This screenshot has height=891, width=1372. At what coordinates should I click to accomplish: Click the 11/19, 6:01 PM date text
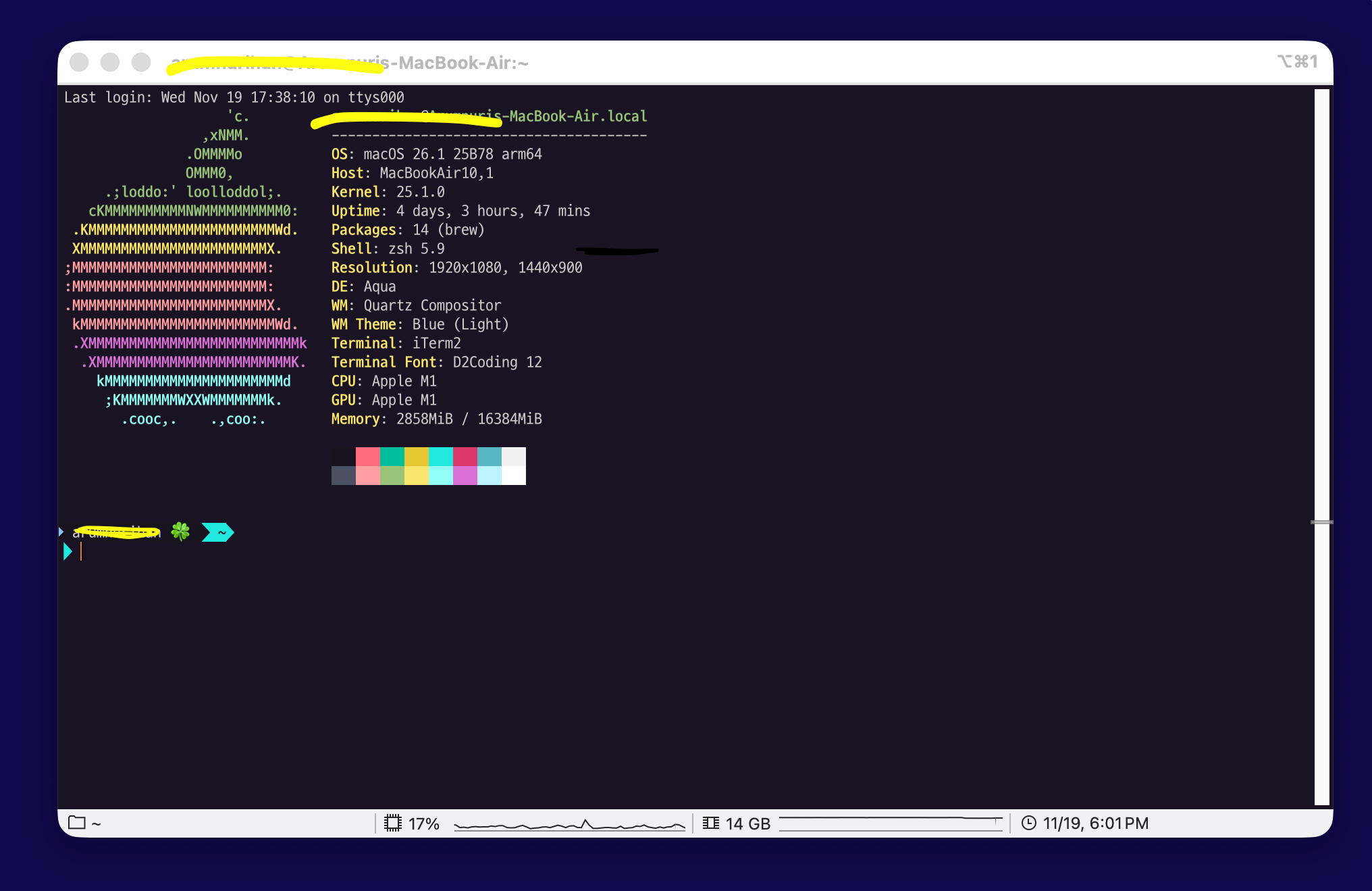click(x=1095, y=823)
